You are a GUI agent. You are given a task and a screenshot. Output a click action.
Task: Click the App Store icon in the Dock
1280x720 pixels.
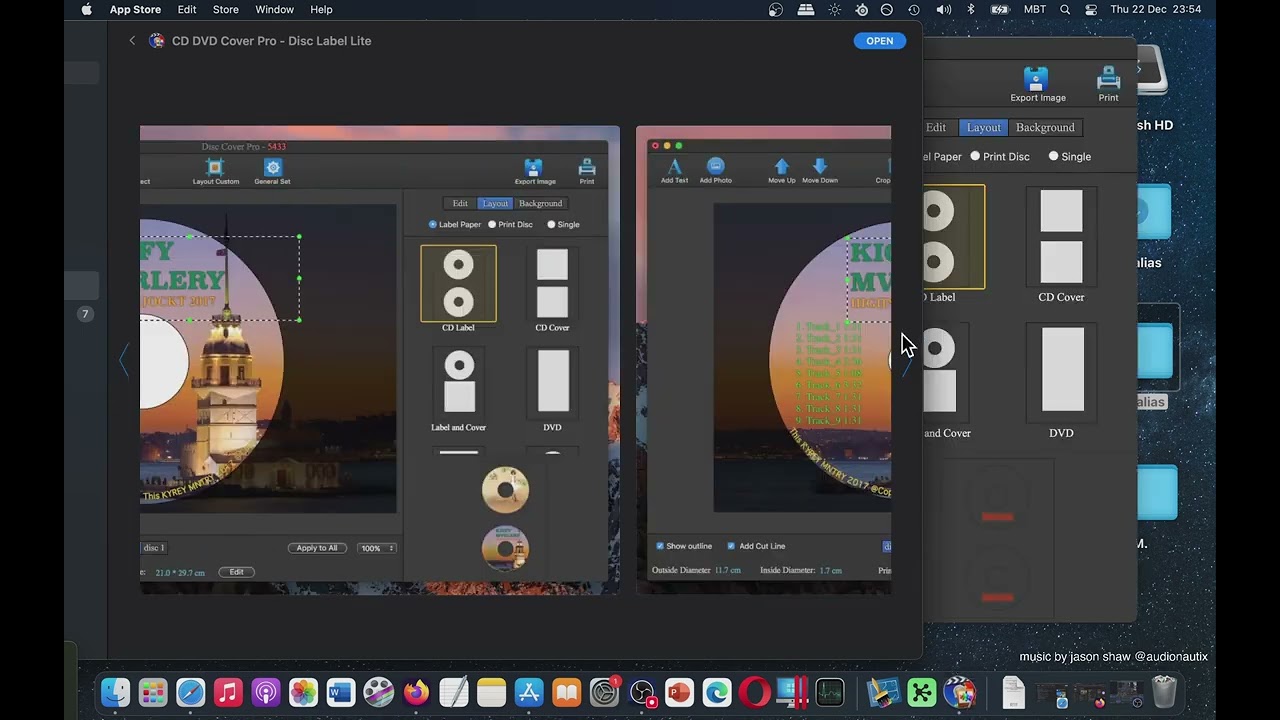pyautogui.click(x=529, y=692)
